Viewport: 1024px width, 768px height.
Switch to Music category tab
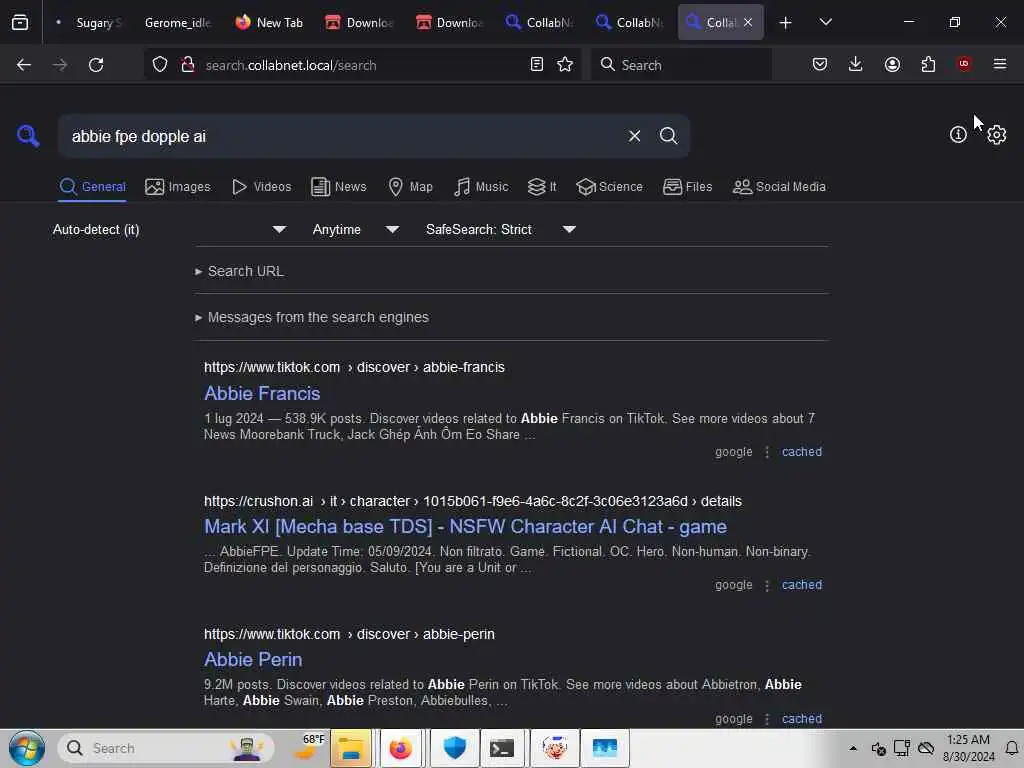tap(481, 187)
